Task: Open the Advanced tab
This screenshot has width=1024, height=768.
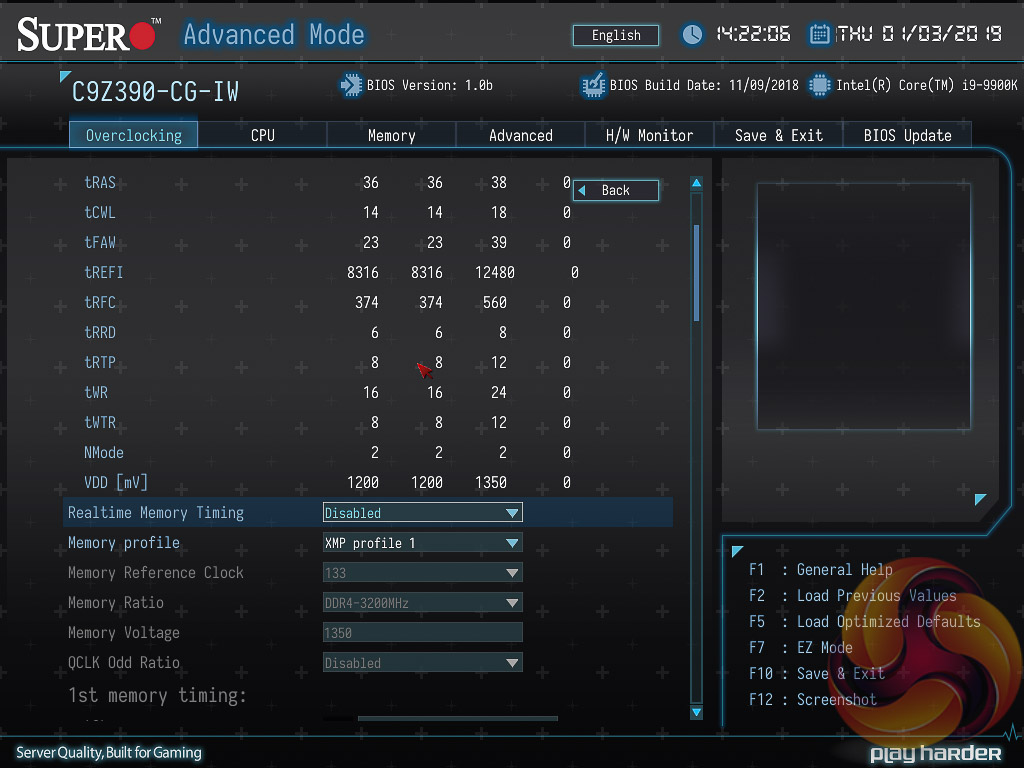Action: click(x=520, y=135)
